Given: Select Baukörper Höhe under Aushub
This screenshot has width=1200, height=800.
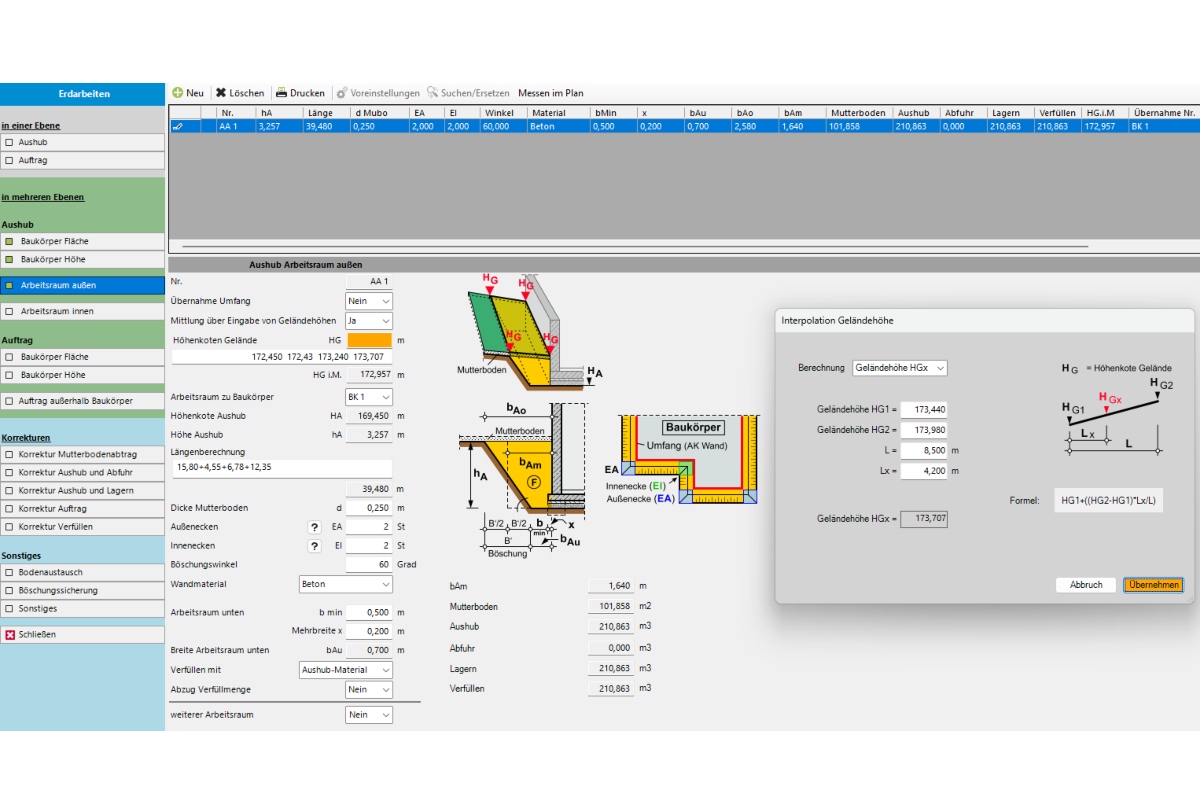Looking at the screenshot, I should coord(82,260).
